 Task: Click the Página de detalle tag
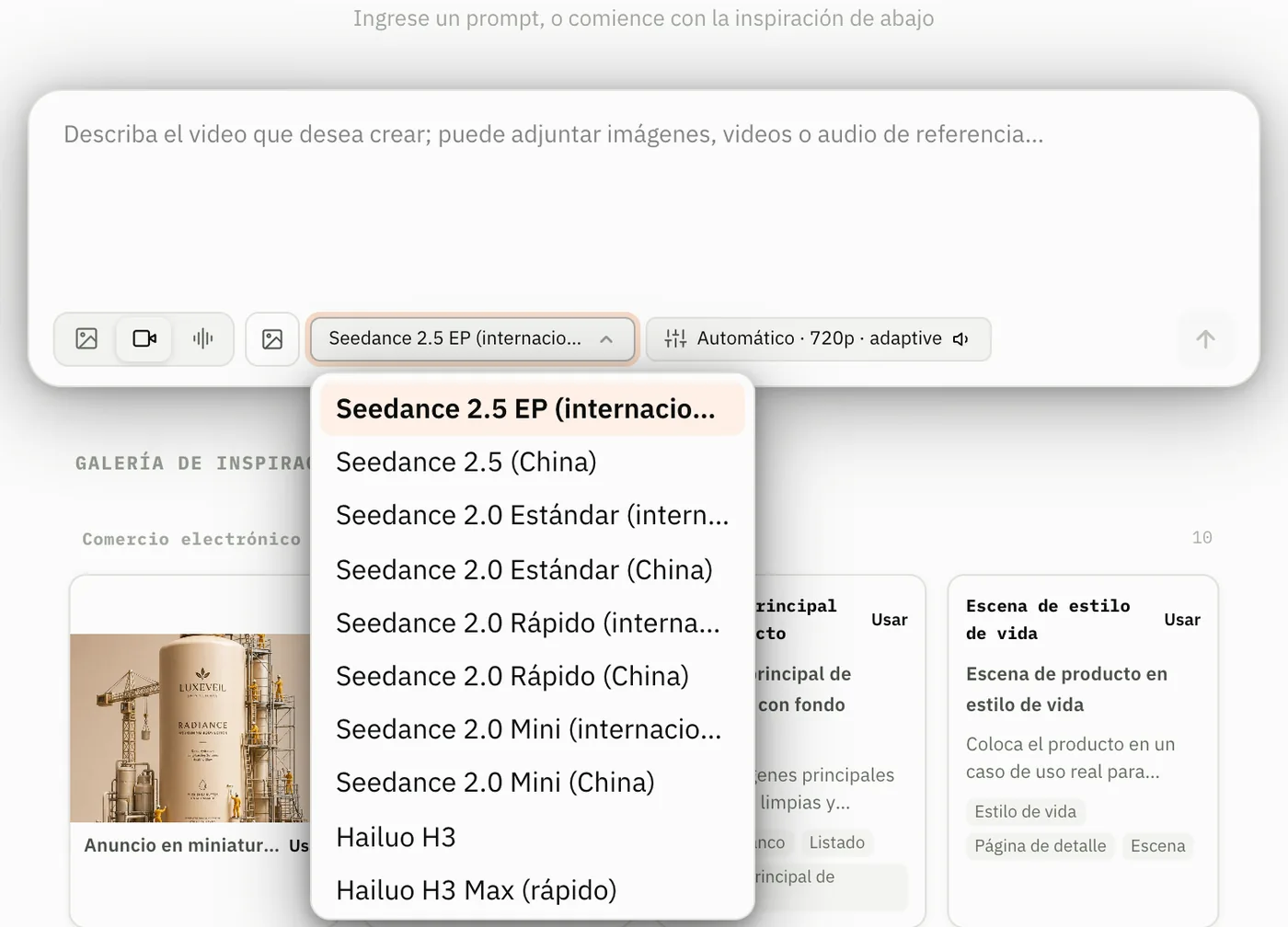pyautogui.click(x=1041, y=846)
